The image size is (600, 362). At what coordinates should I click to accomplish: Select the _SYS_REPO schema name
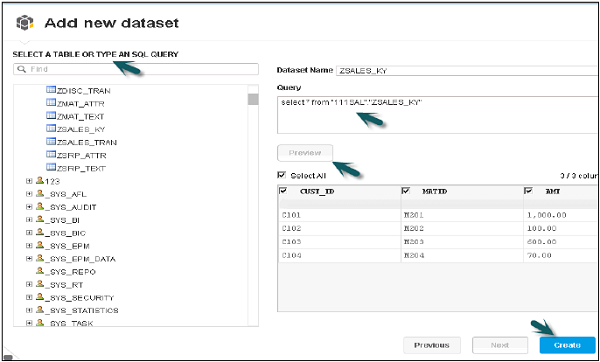click(70, 272)
